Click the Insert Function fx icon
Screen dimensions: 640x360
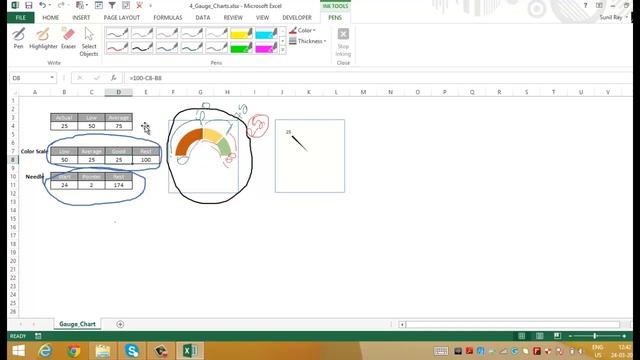[113, 78]
